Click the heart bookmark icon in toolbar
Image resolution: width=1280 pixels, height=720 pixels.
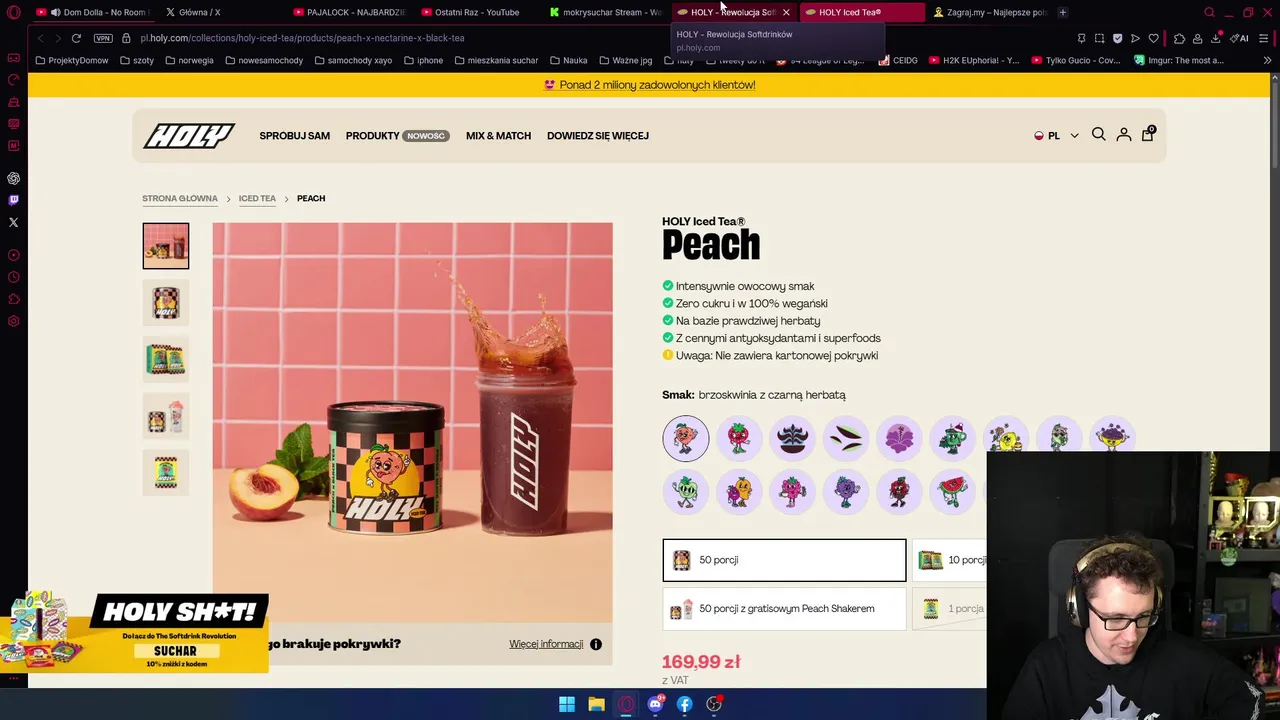[1153, 38]
